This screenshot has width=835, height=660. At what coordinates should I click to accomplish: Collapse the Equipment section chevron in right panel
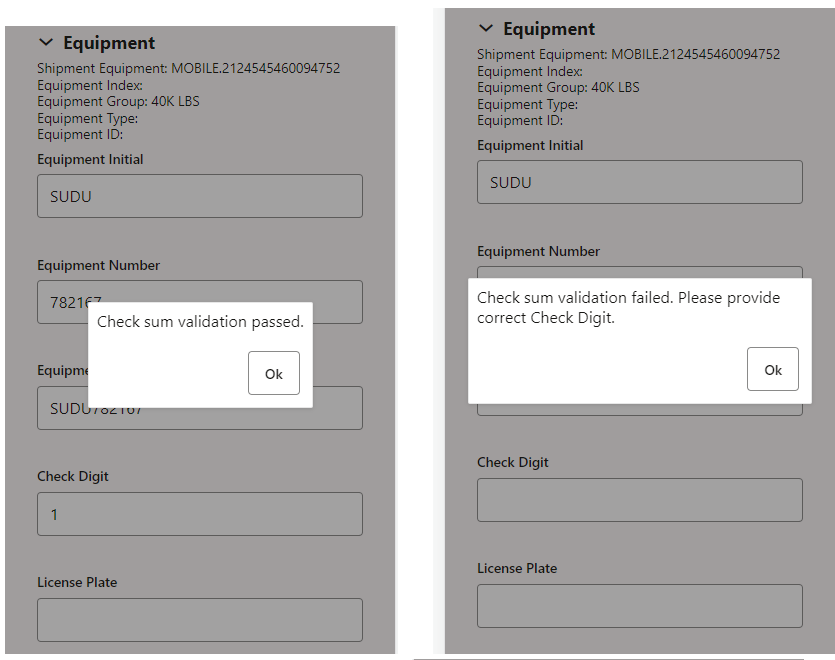(486, 29)
